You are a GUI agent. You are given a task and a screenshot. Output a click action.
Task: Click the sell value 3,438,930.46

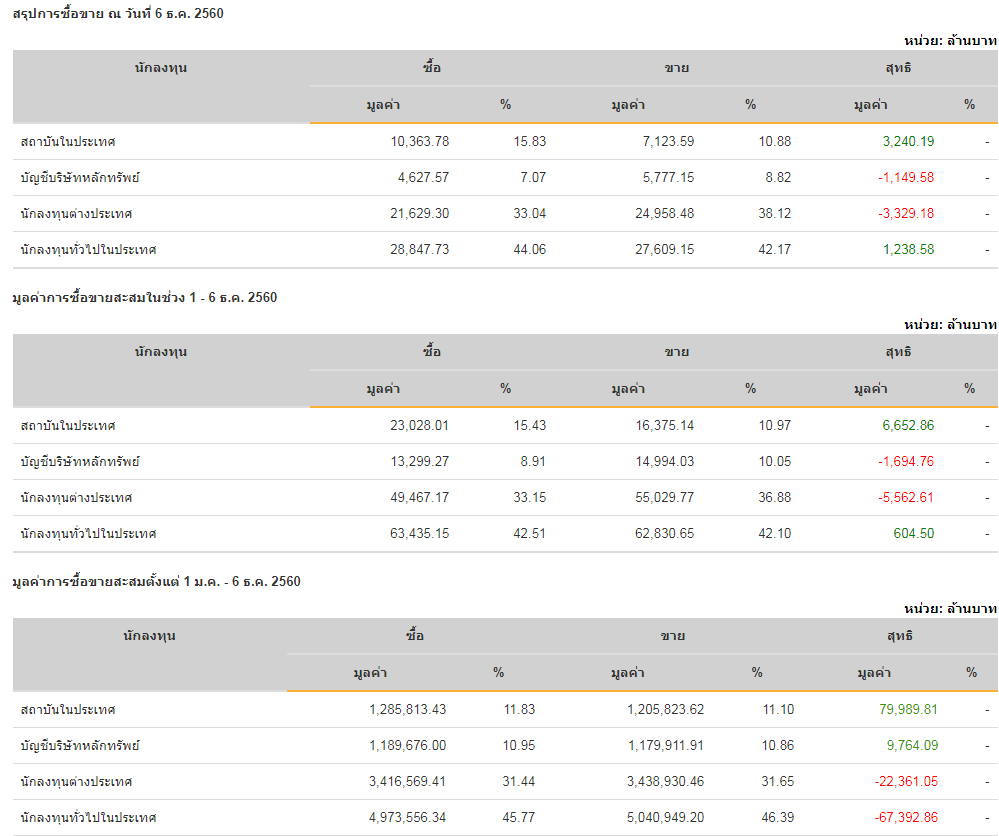coord(665,781)
